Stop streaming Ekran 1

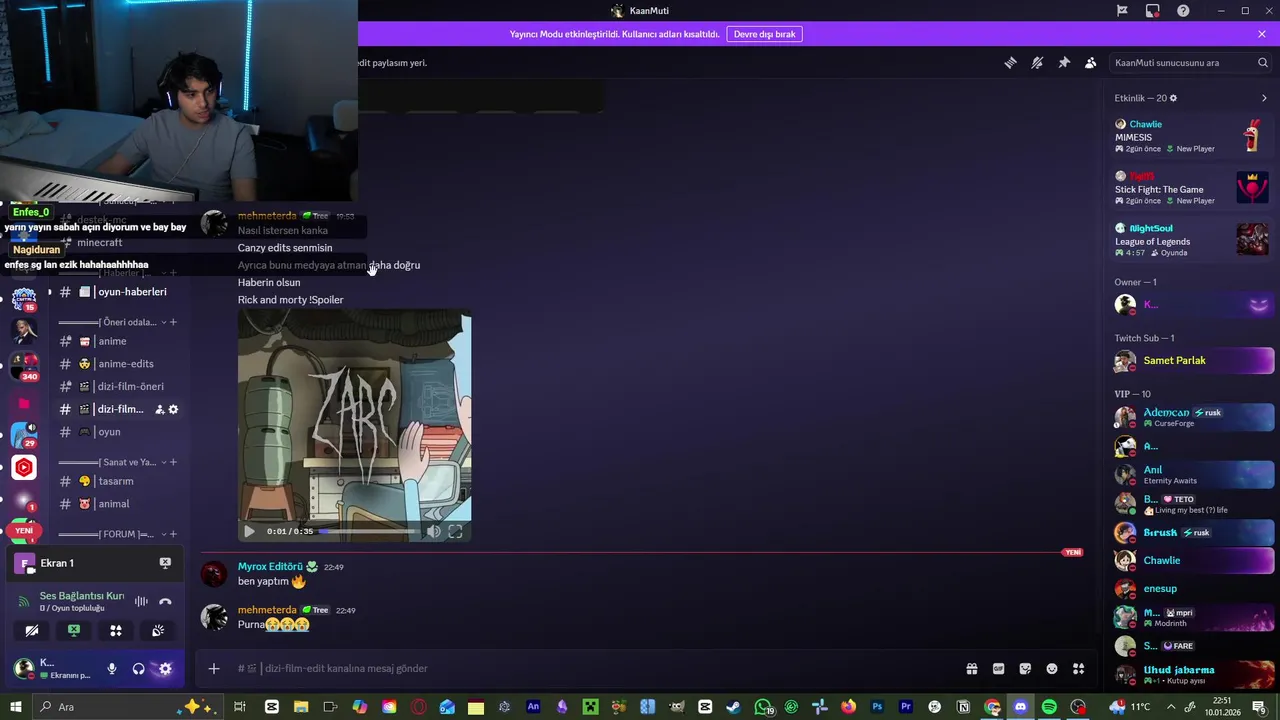(x=165, y=563)
